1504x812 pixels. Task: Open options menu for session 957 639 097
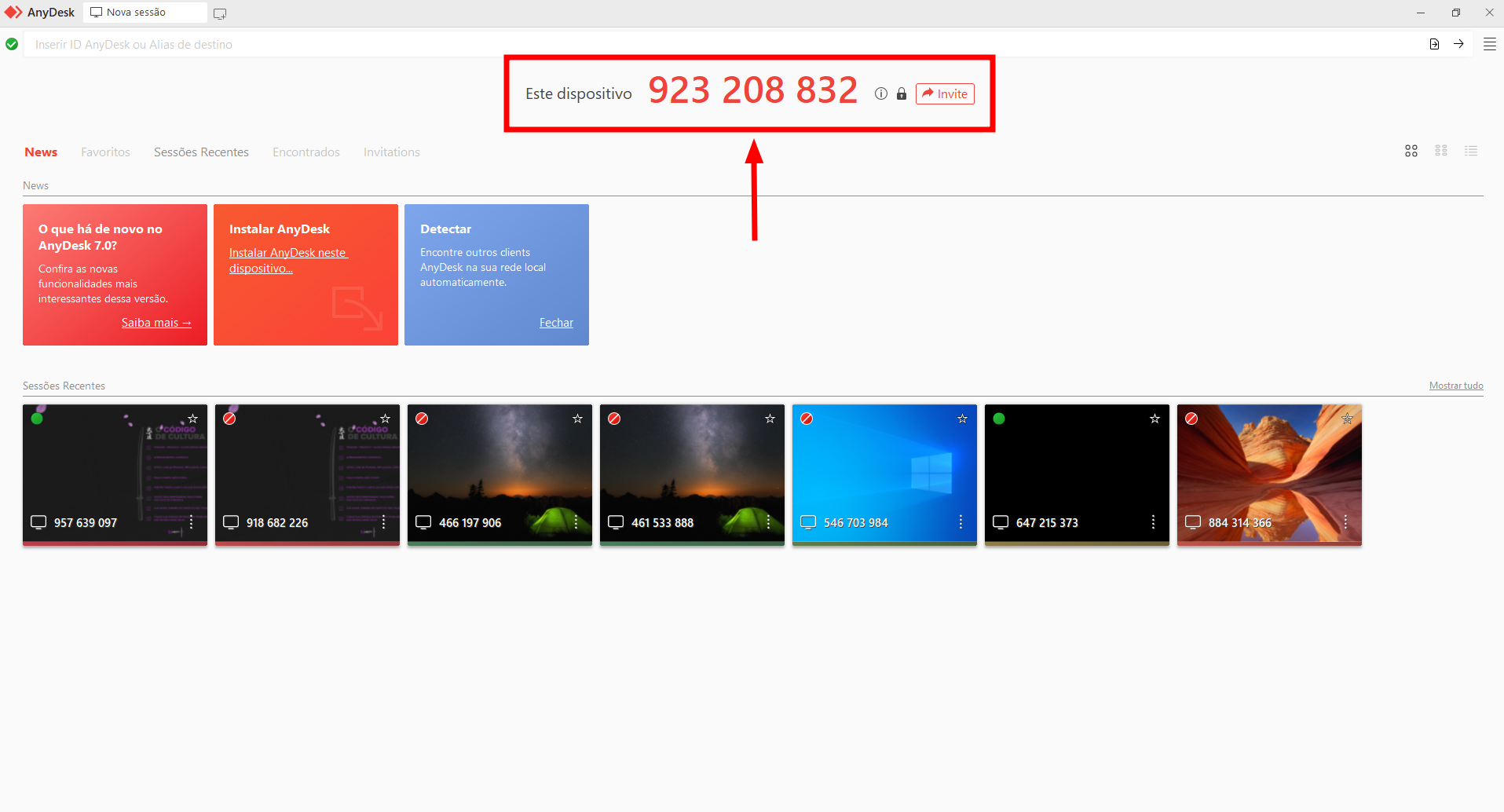coord(191,522)
